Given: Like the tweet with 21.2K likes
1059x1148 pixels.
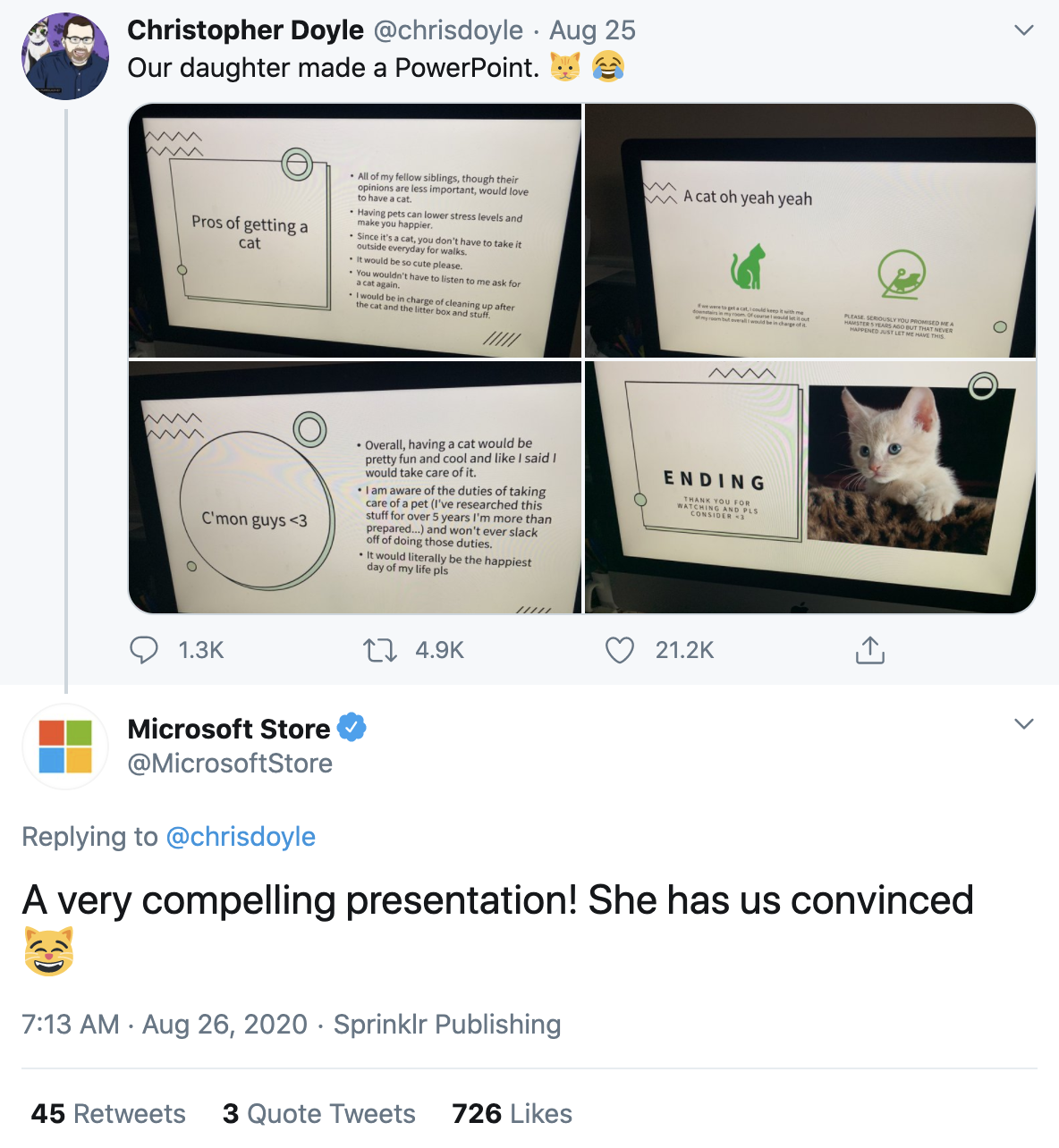Looking at the screenshot, I should 620,650.
